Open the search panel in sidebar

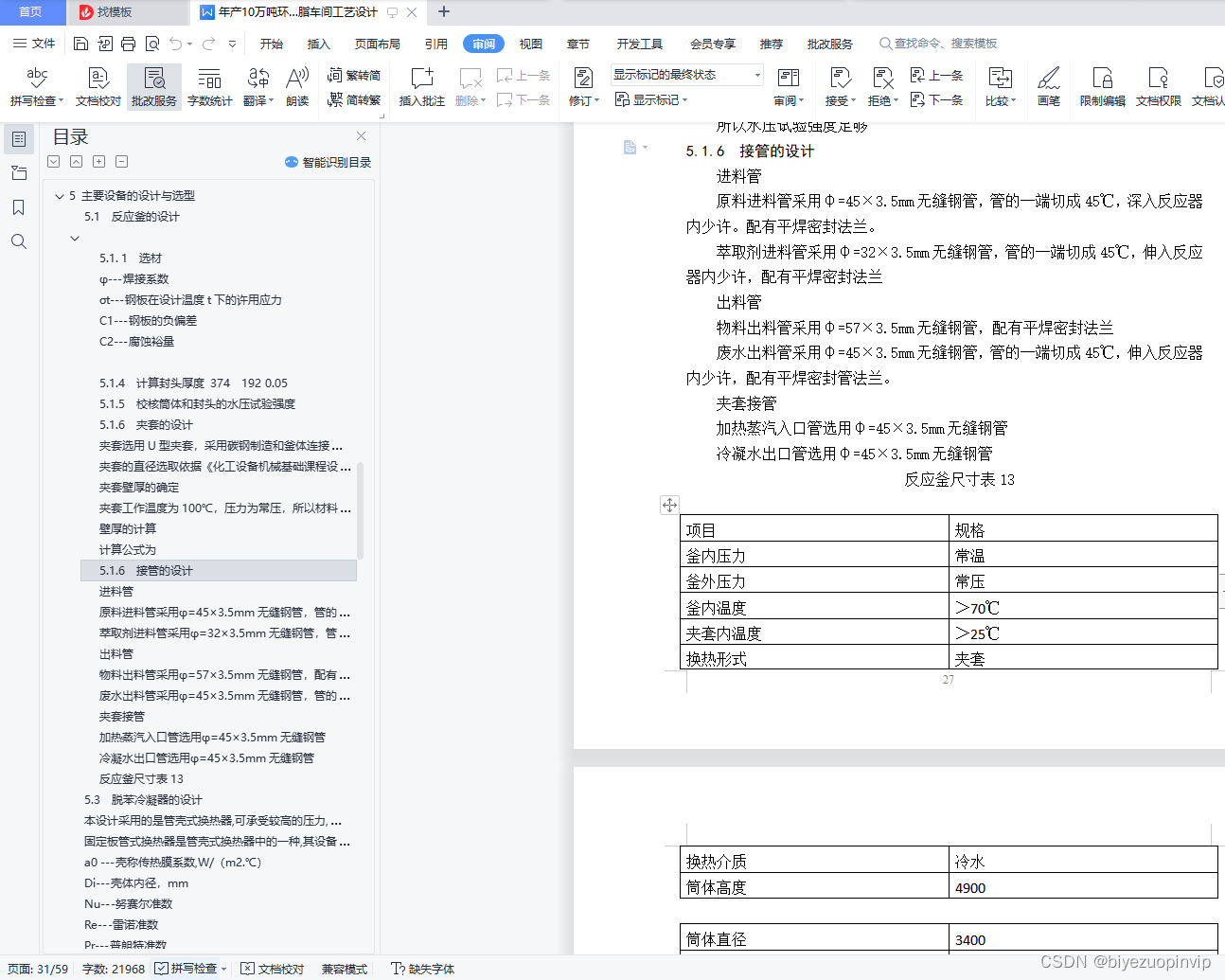pos(18,241)
